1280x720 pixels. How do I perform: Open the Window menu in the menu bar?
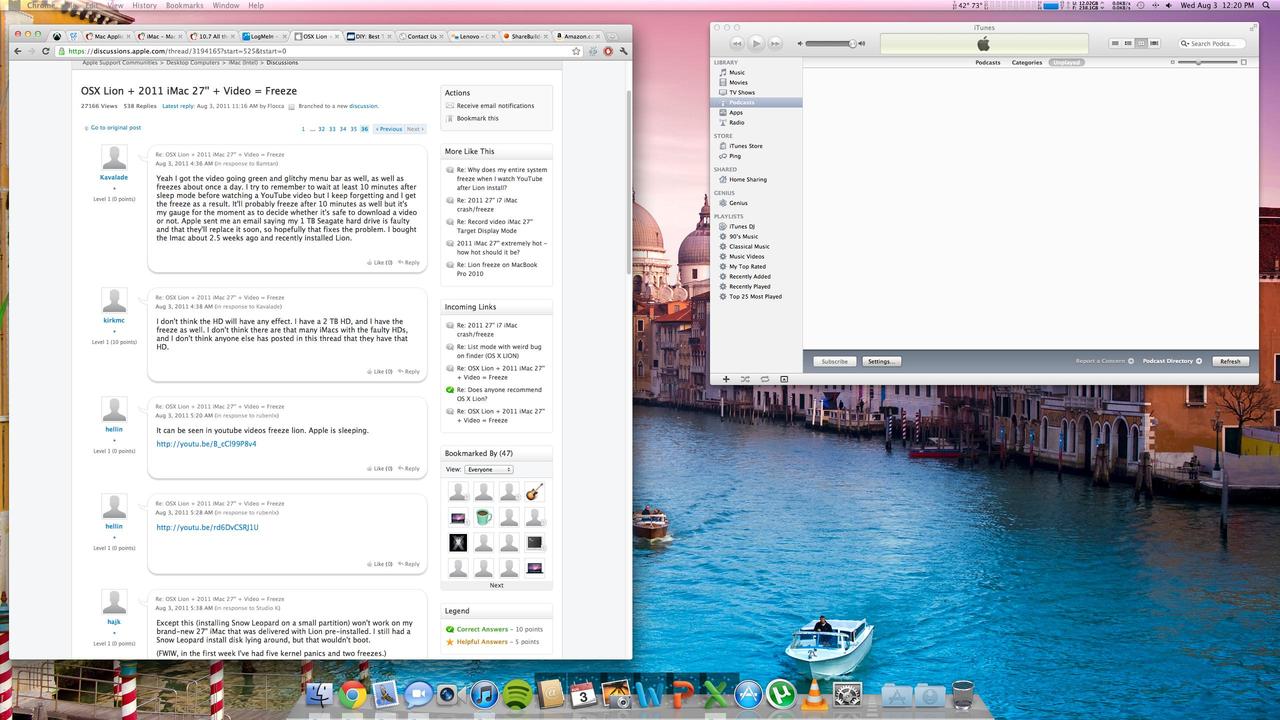coord(226,5)
